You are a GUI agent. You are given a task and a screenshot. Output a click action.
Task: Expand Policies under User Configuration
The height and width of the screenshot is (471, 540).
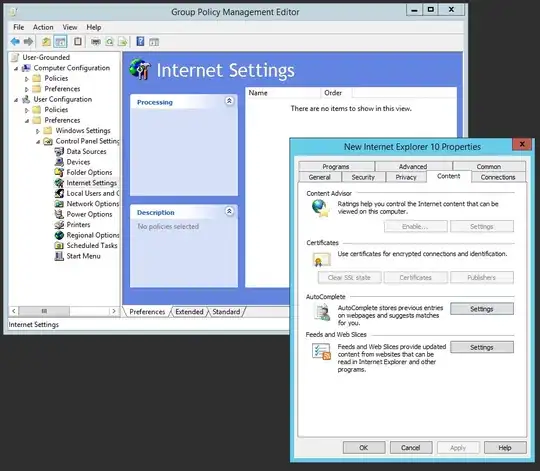[x=27, y=110]
